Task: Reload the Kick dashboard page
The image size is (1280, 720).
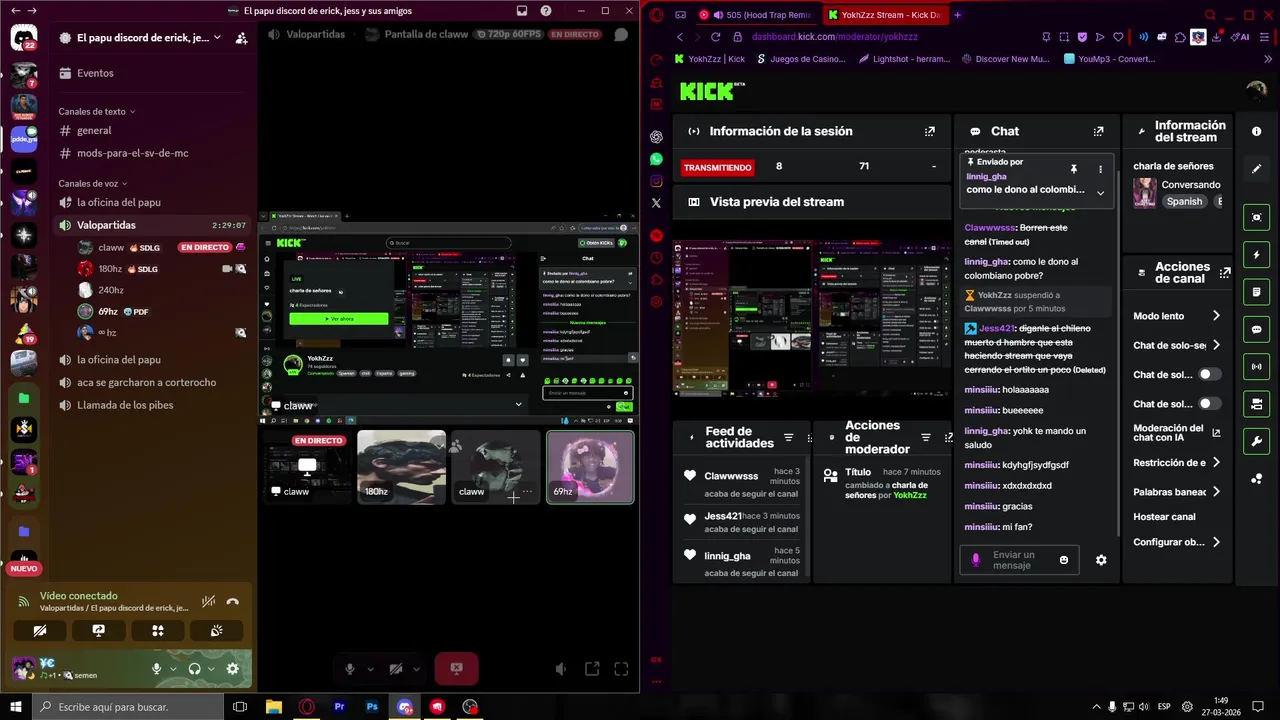Action: (715, 37)
